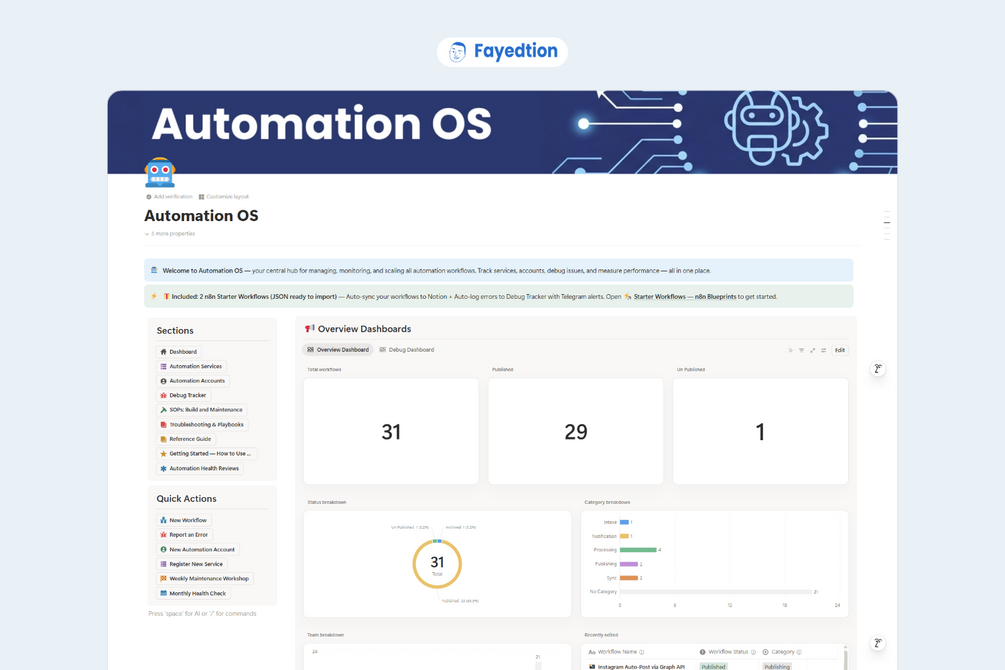
Task: Switch to the Overview Dashboard tab
Action: pyautogui.click(x=338, y=350)
